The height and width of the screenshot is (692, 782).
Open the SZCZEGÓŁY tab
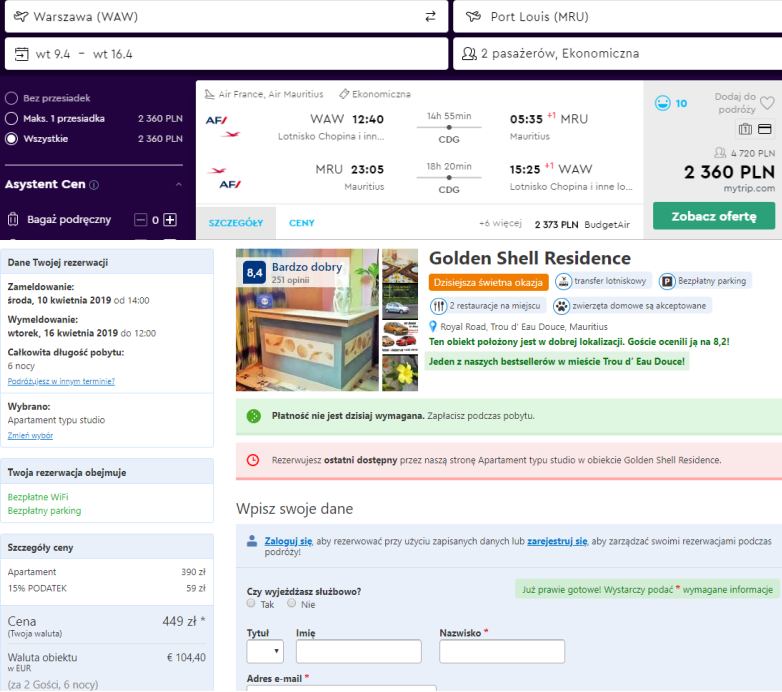tap(236, 223)
